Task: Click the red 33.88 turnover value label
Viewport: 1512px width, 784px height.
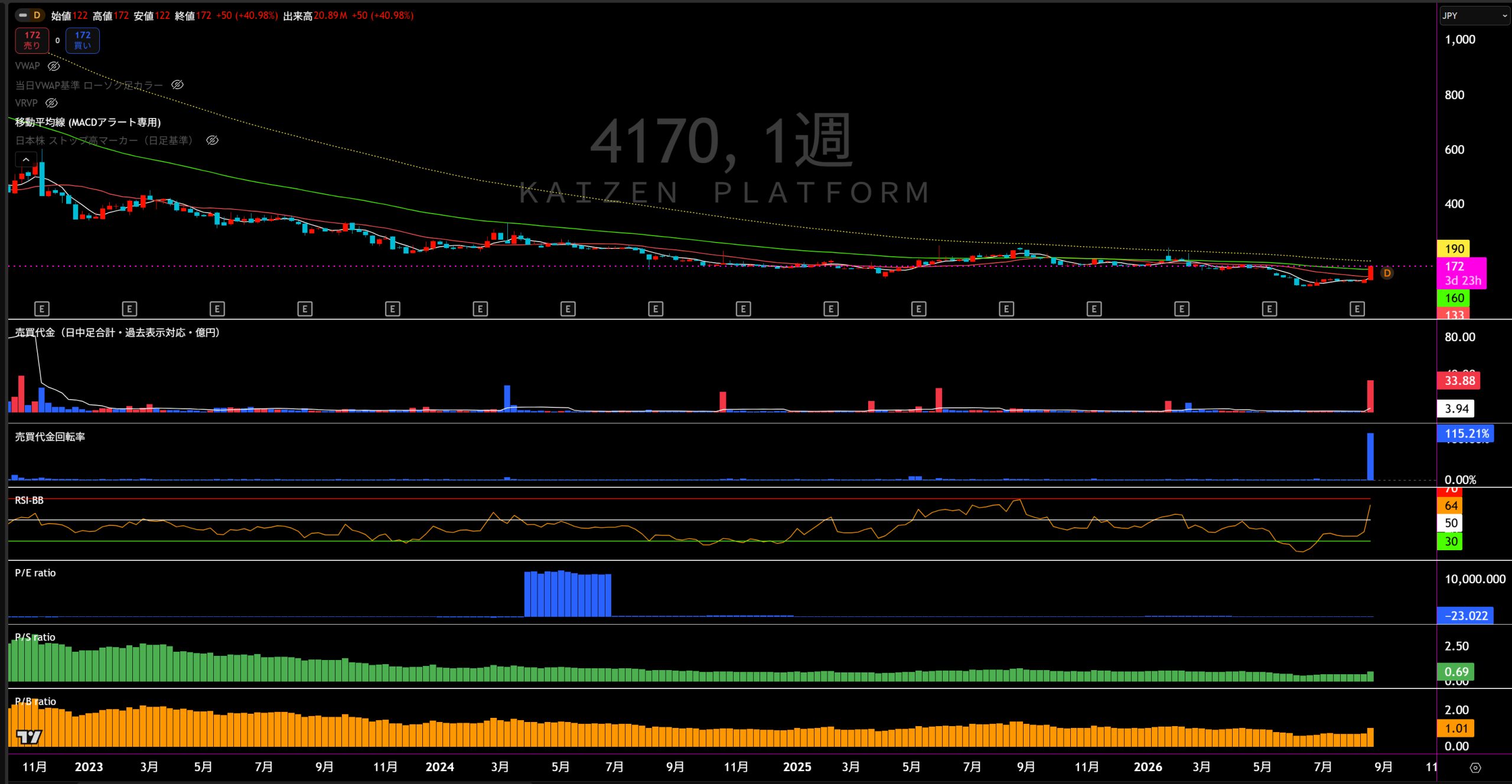Action: tap(1459, 381)
